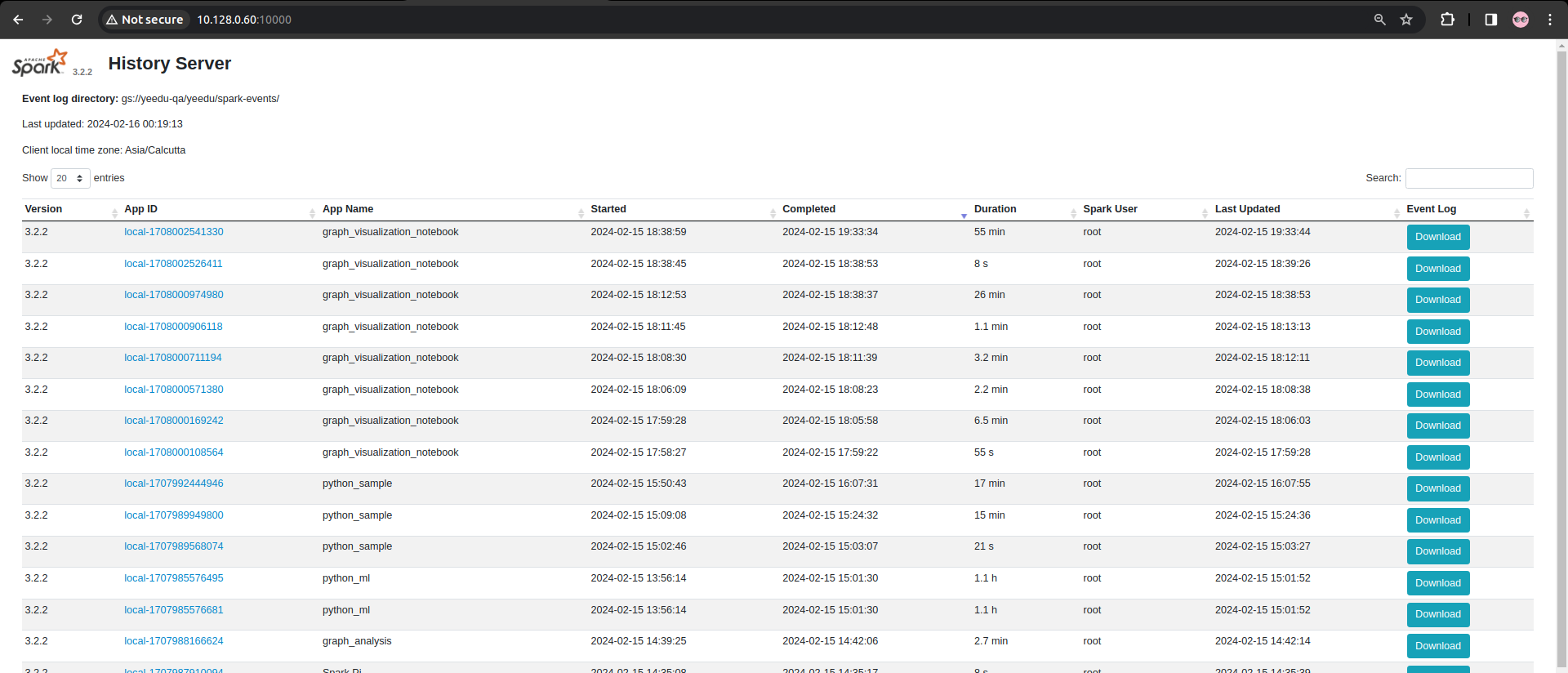Viewport: 1568px width, 673px height.
Task: Download event log for local-1708000906118
Action: tap(1438, 332)
